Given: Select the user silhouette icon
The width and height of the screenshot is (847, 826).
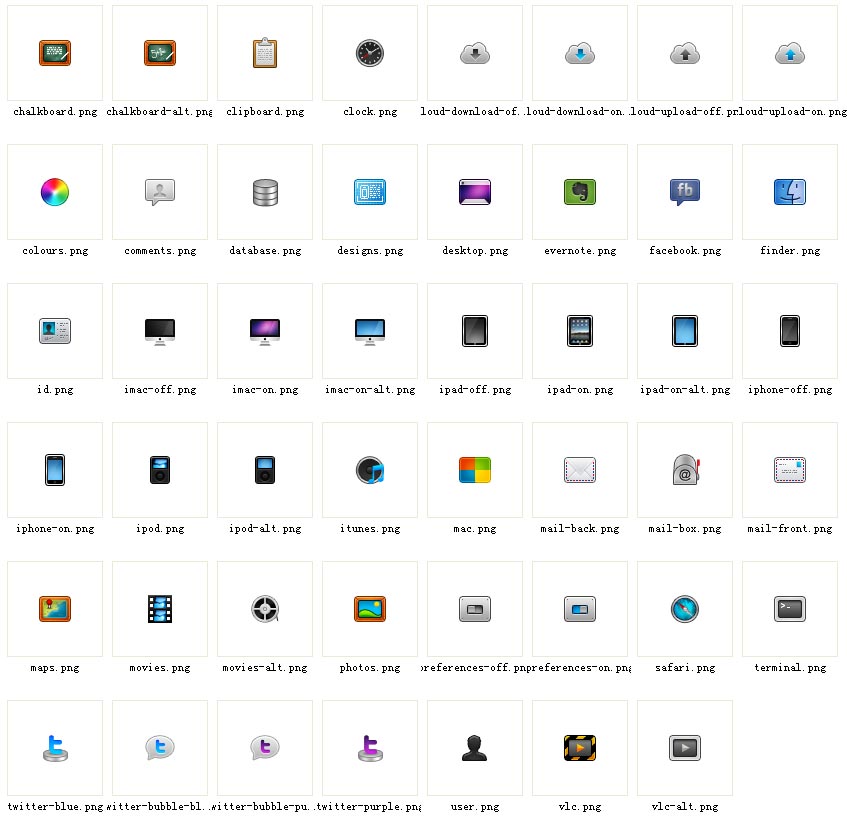Looking at the screenshot, I should point(475,748).
